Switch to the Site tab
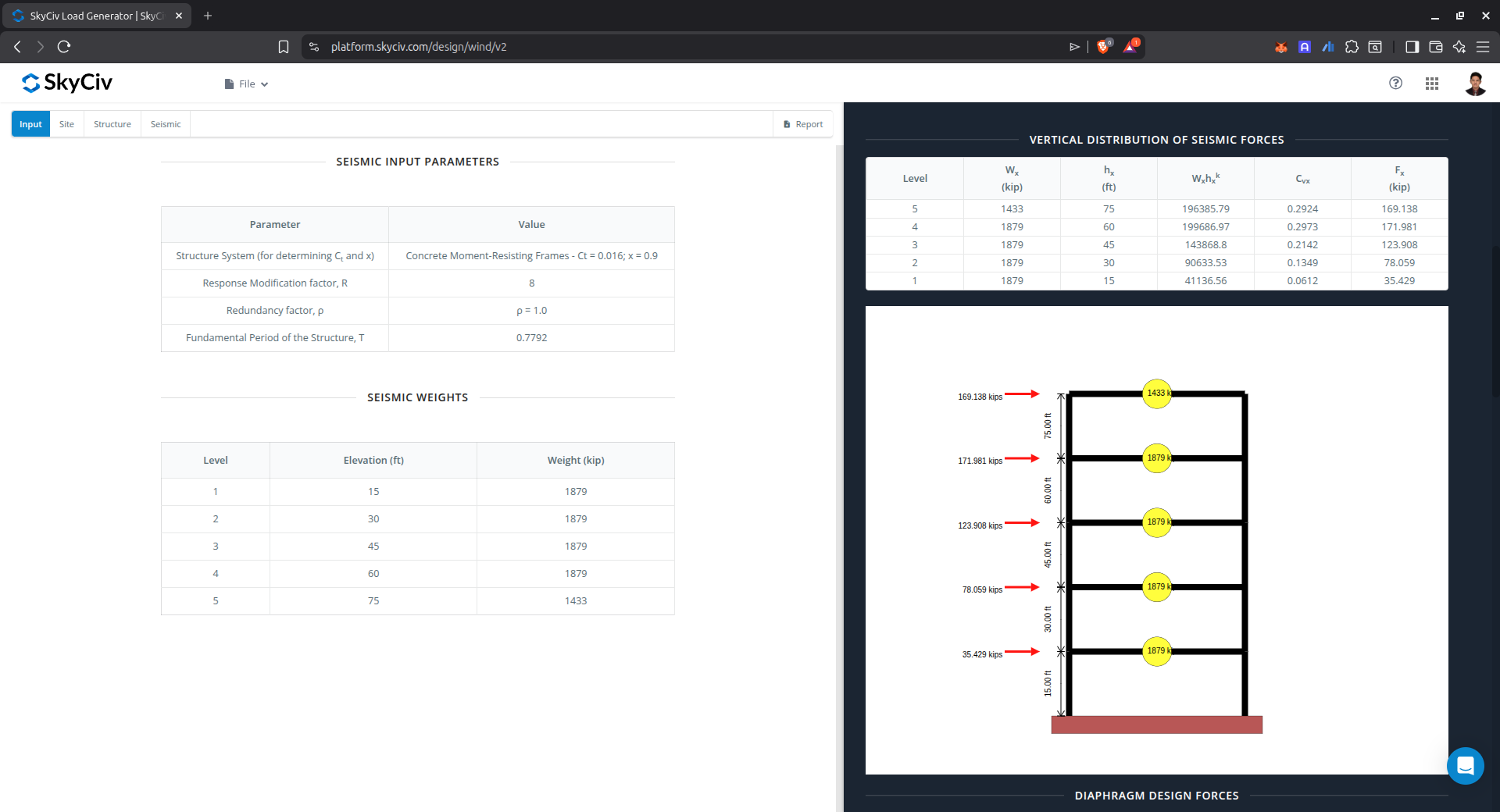1500x812 pixels. click(x=66, y=124)
